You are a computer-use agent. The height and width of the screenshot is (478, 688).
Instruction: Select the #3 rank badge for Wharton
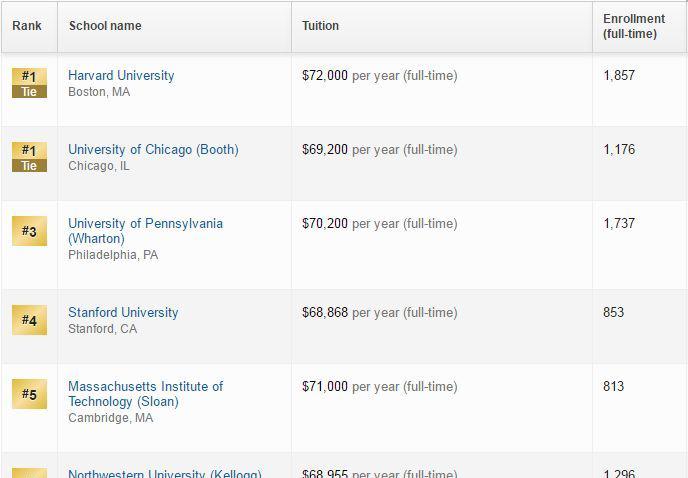click(x=29, y=231)
